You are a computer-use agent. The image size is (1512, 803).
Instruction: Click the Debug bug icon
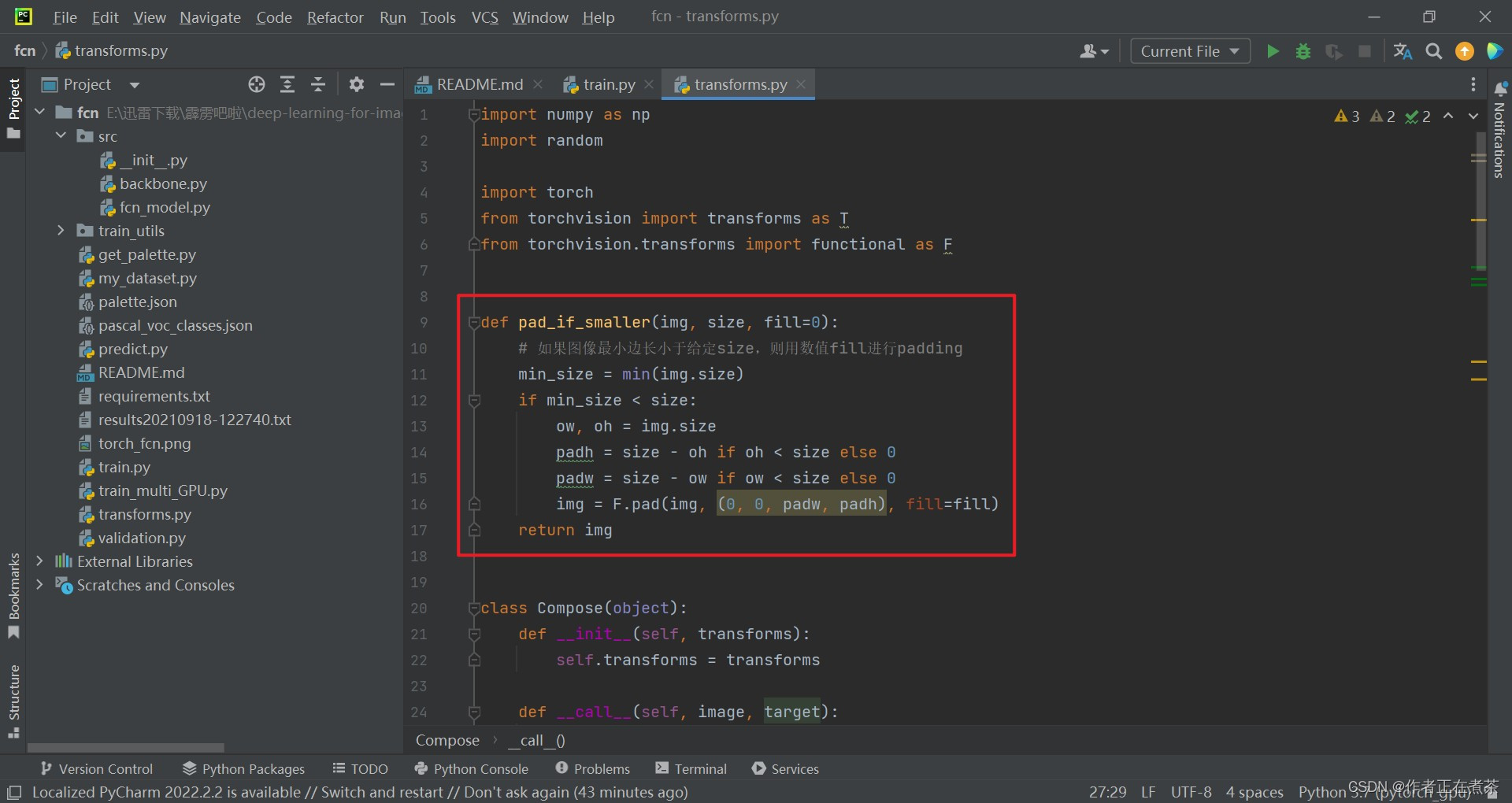coord(1303,50)
